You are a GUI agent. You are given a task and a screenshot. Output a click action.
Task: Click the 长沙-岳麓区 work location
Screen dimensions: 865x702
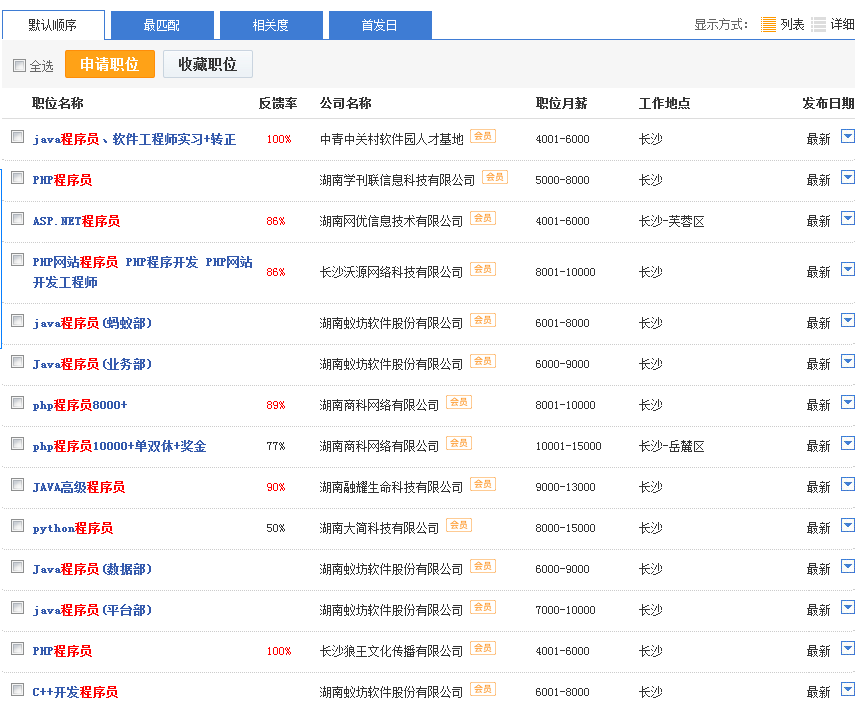[671, 446]
